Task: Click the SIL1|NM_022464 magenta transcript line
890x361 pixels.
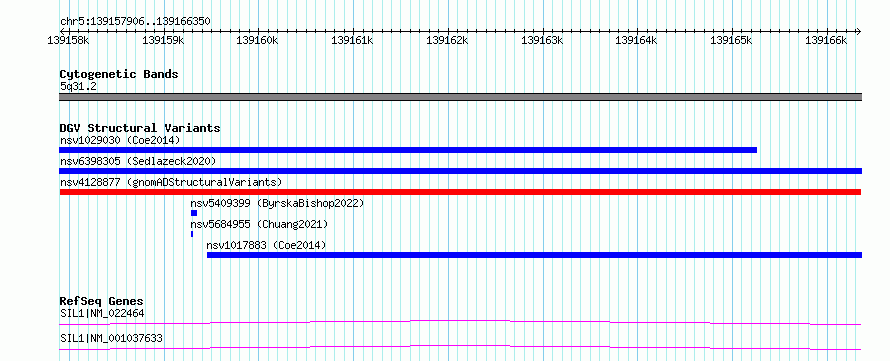Action: [460, 322]
